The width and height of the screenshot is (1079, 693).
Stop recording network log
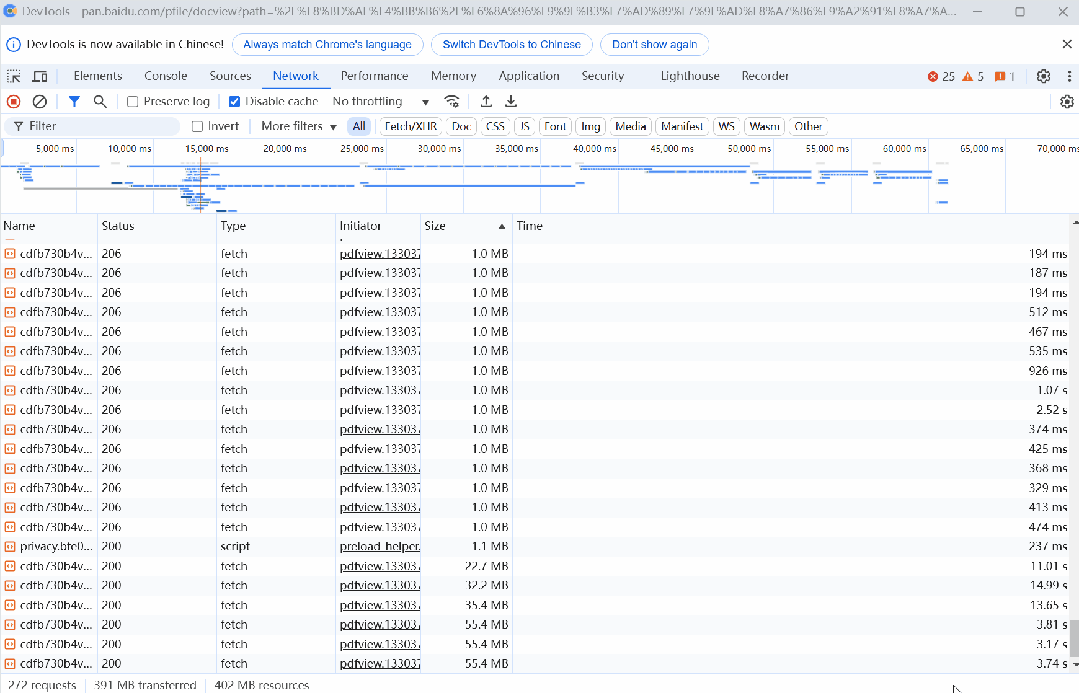pos(13,101)
